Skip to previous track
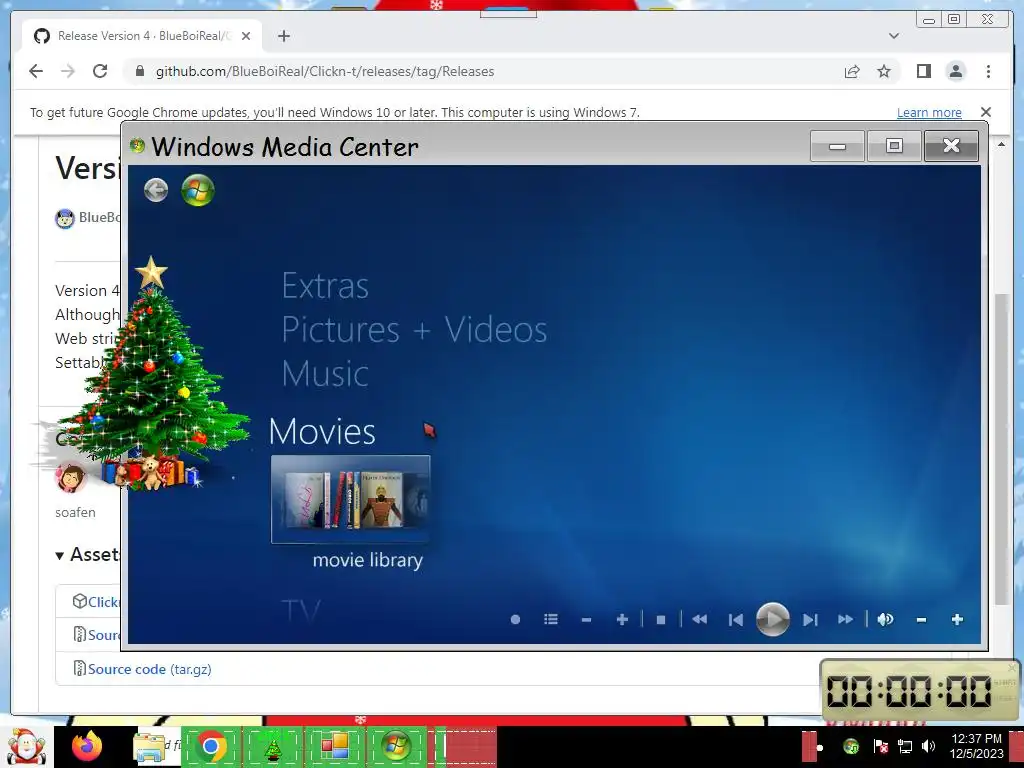The image size is (1024, 768). [x=735, y=619]
